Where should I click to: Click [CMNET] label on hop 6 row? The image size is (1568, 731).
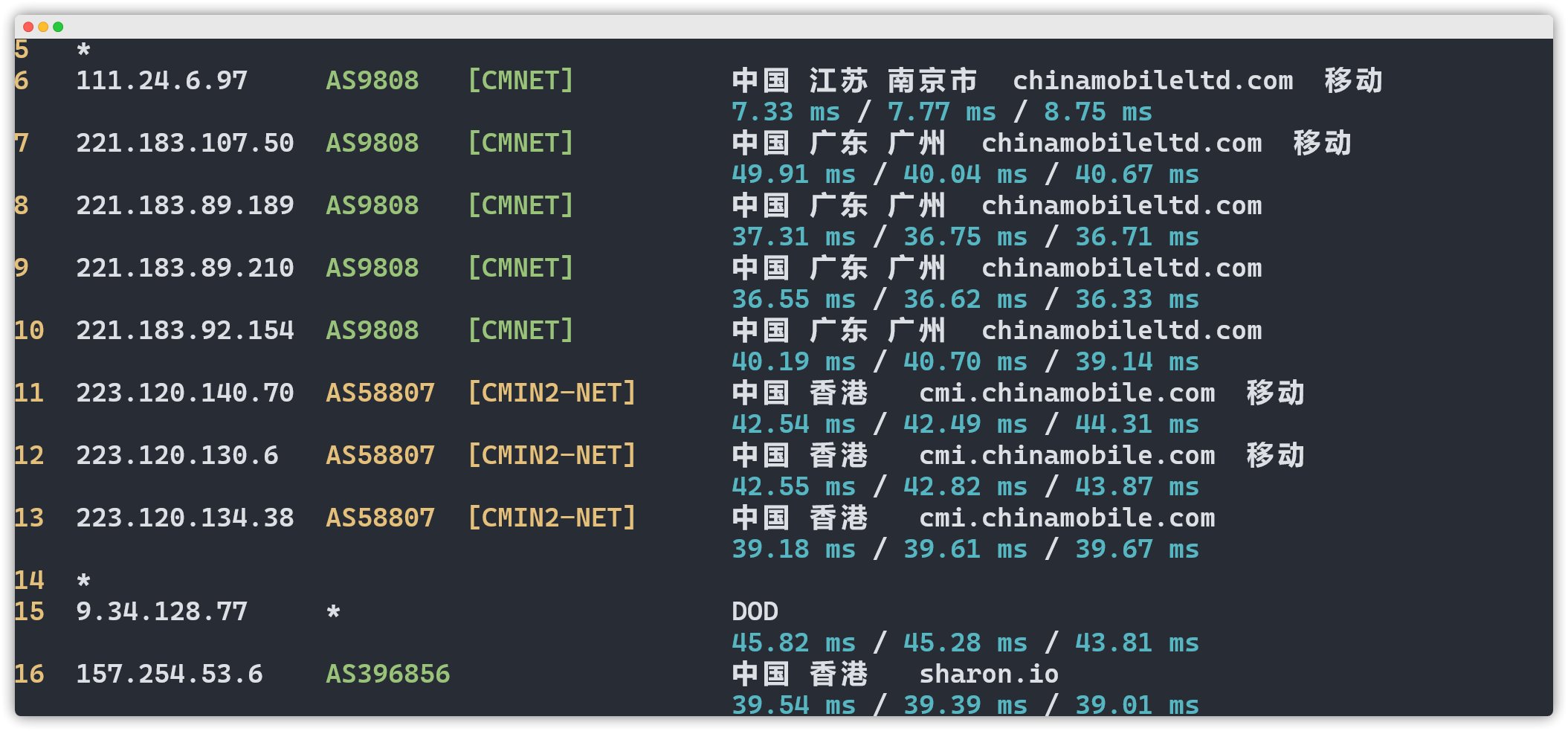coord(520,80)
